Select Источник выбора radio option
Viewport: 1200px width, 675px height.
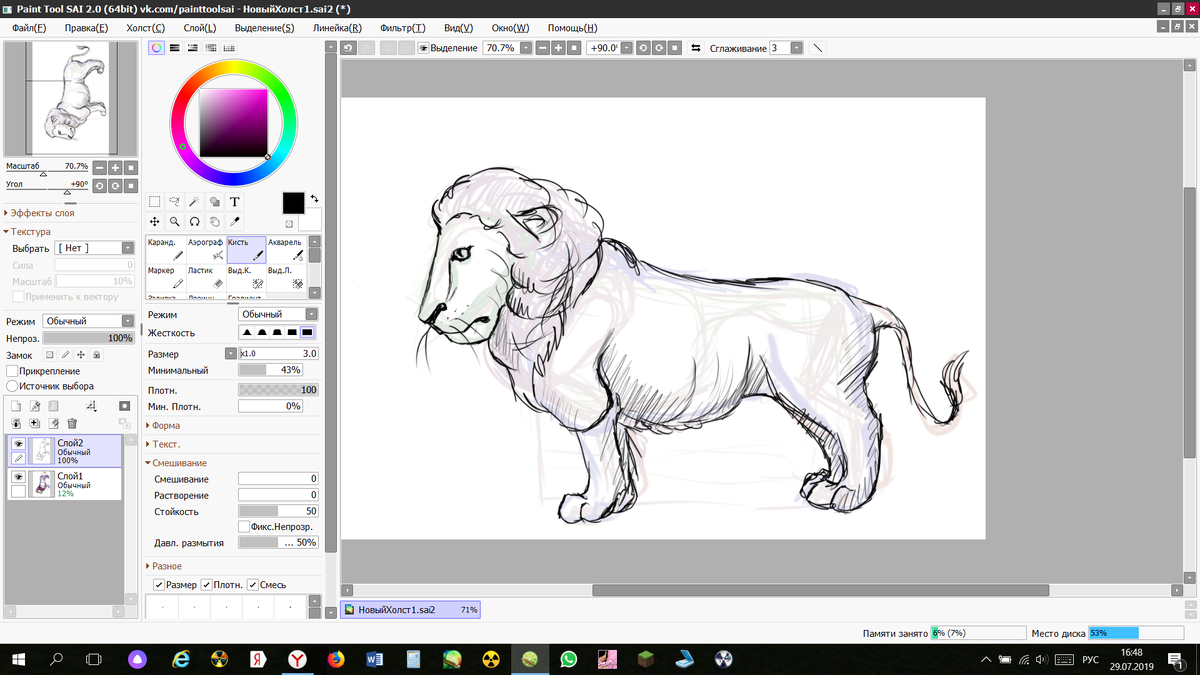coord(12,386)
